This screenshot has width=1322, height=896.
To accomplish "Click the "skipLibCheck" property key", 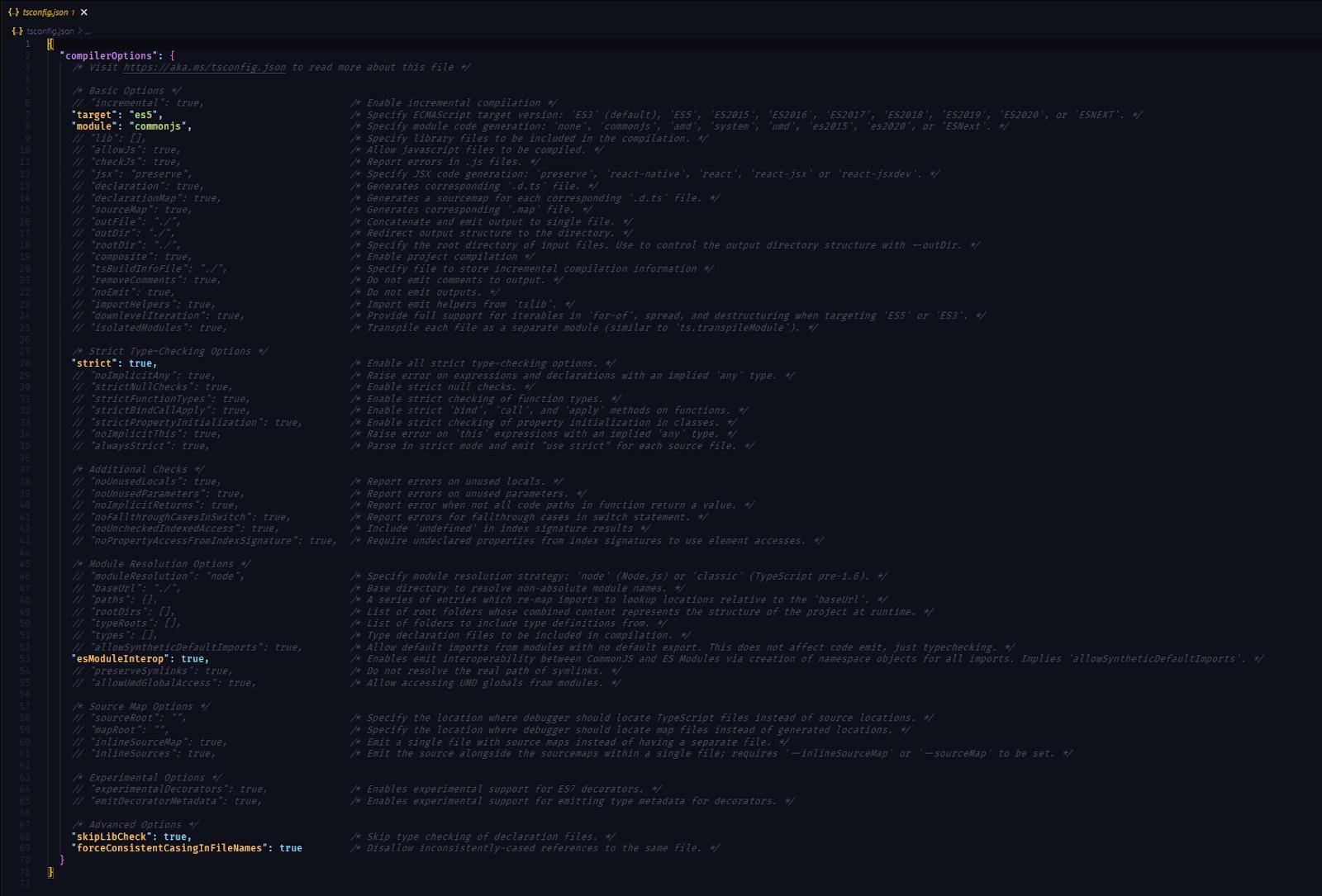I will point(112,837).
